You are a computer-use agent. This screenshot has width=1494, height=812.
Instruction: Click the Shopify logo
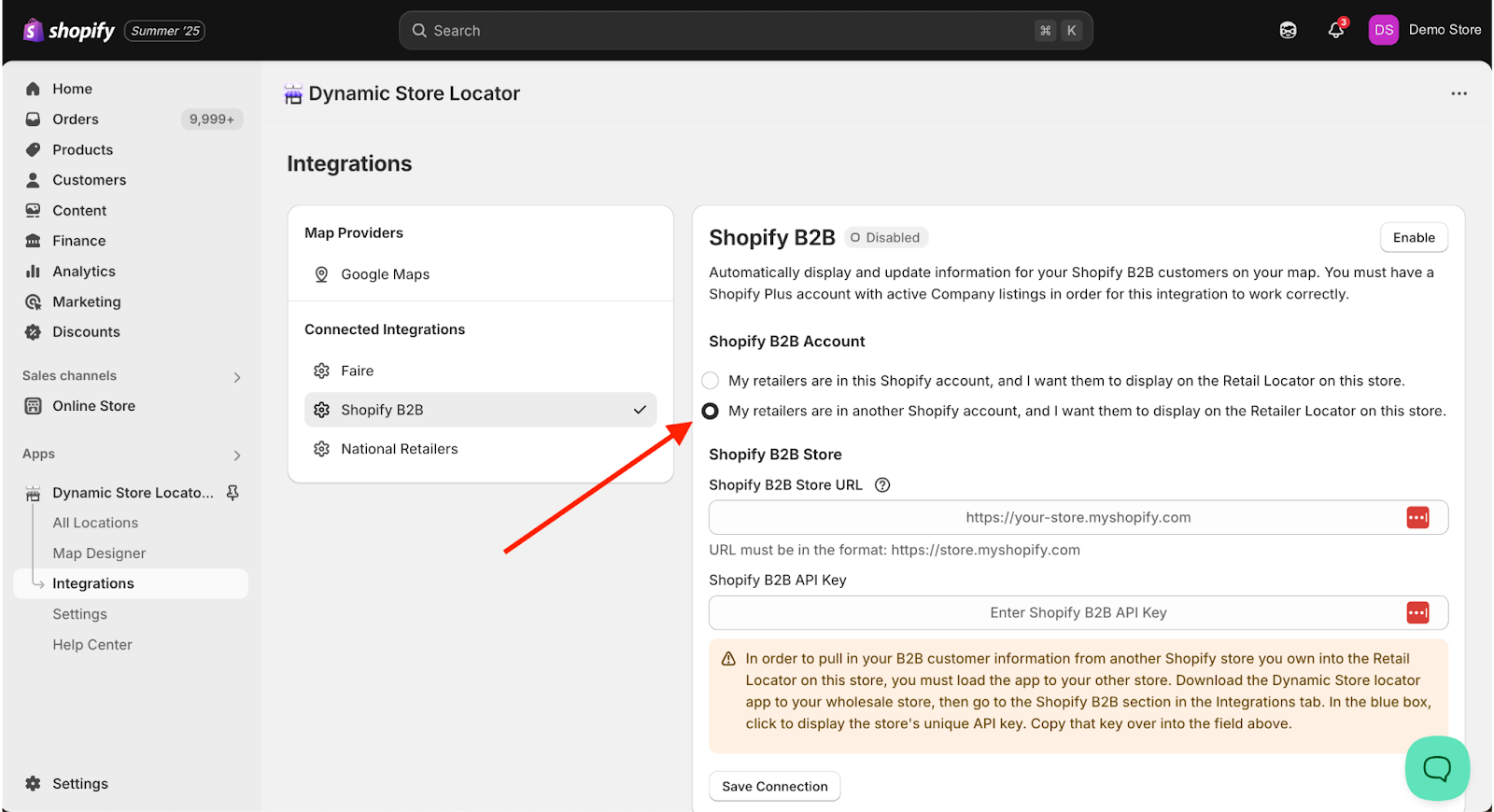(69, 31)
